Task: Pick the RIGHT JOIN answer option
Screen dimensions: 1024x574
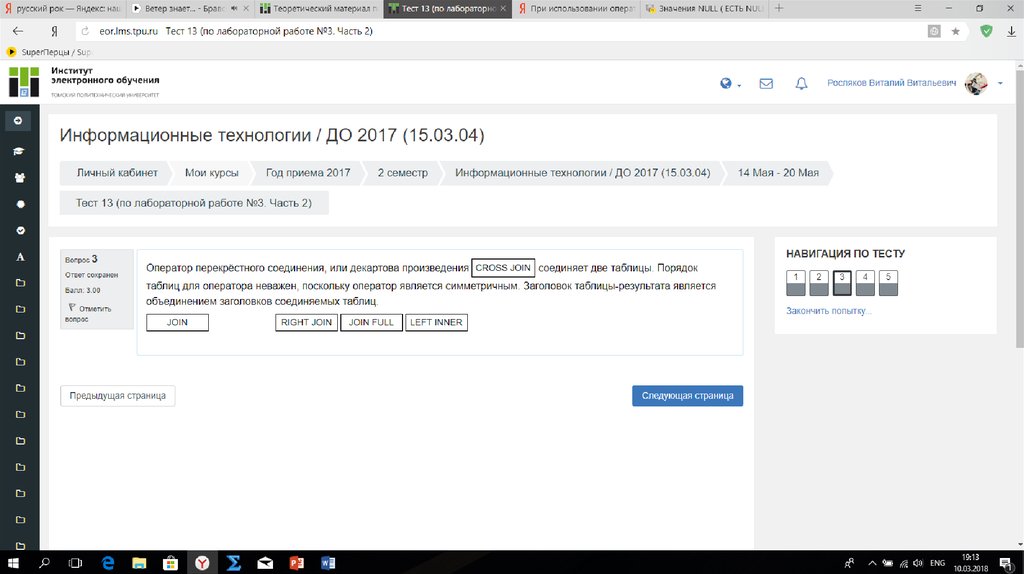Action: [x=306, y=323]
